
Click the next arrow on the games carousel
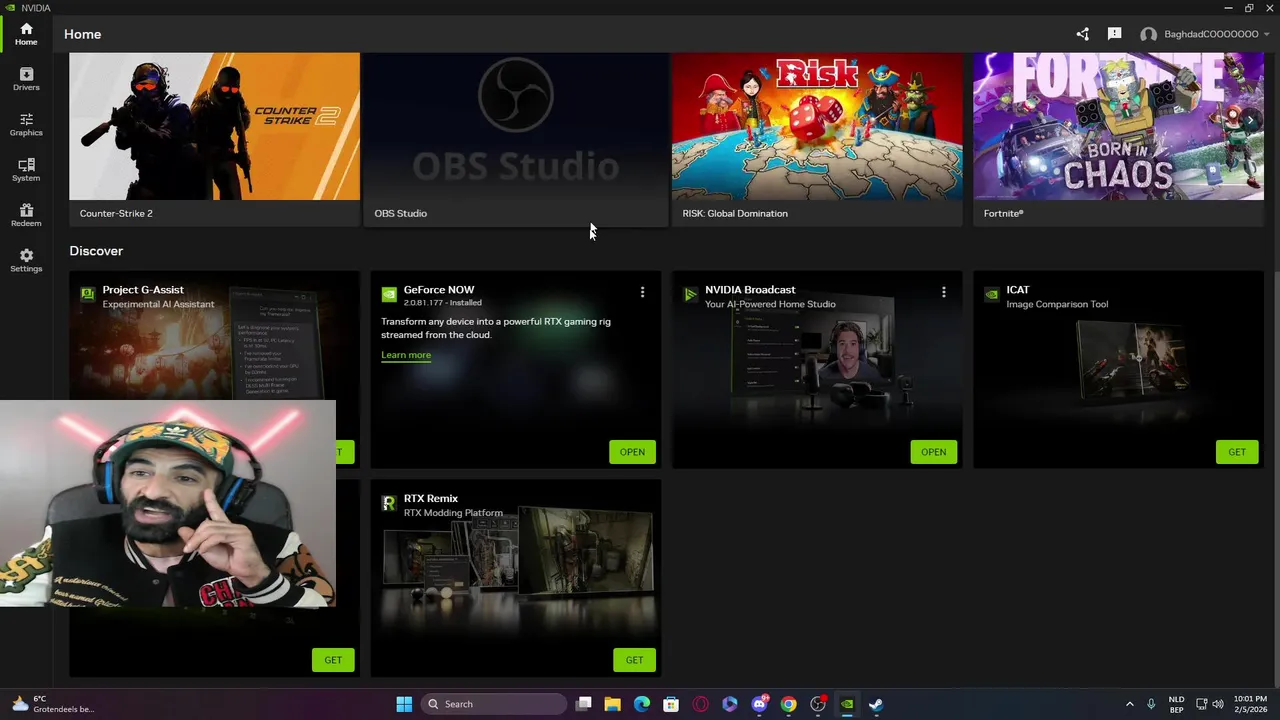tap(1249, 120)
